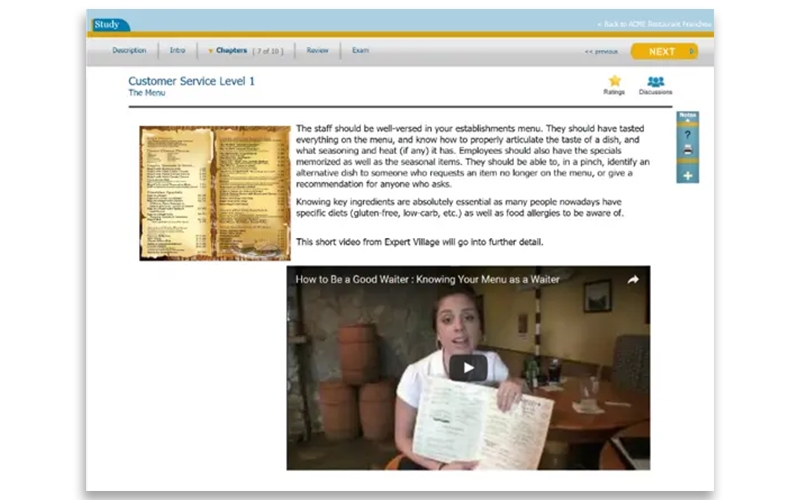Click the print icon in side panel
Image resolution: width=800 pixels, height=500 pixels.
(x=687, y=153)
